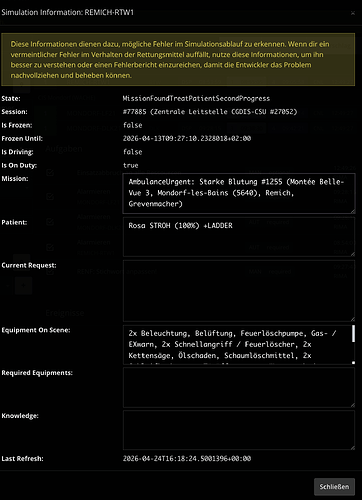
Task: Click the Required Equipments: label
Action: pyautogui.click(x=37, y=373)
